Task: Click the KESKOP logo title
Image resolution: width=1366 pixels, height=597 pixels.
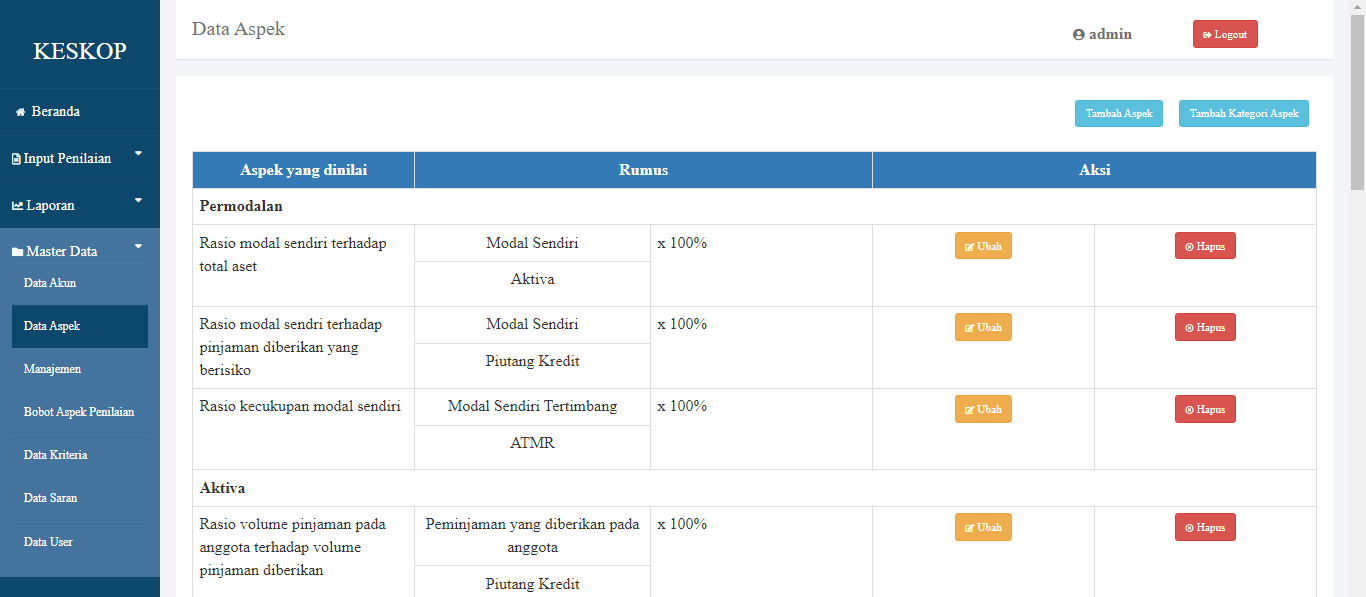Action: tap(80, 51)
